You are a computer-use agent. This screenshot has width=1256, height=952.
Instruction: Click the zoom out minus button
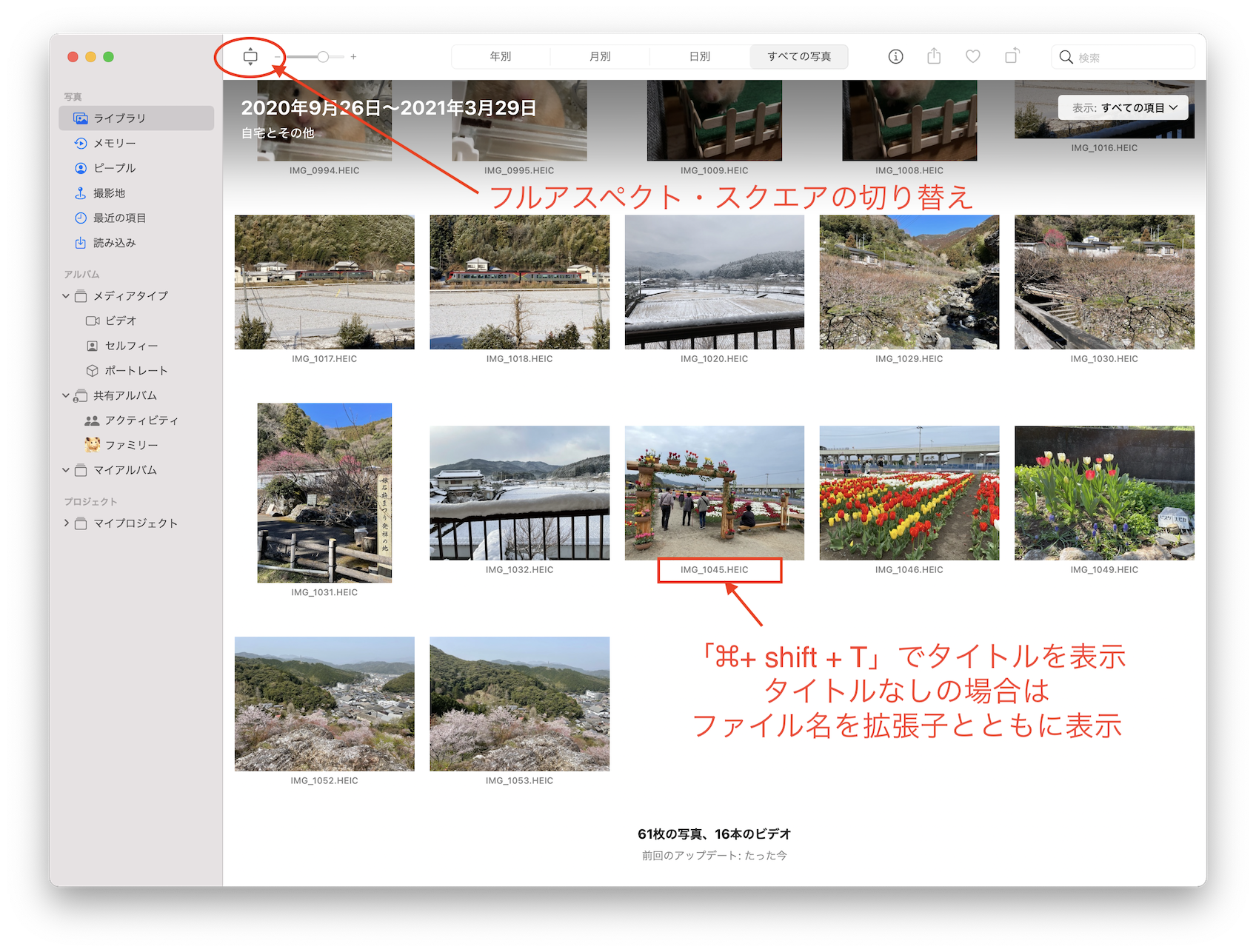(x=278, y=56)
